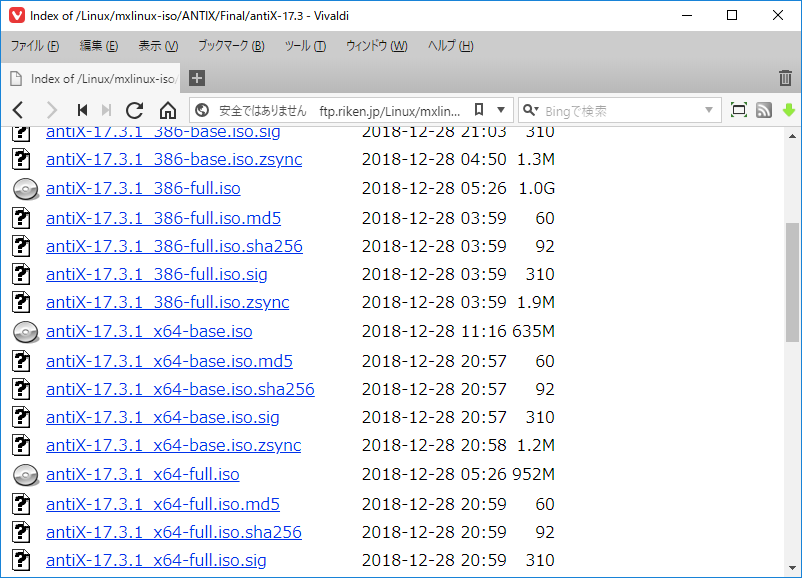Open the ヘルプ (H) menu
The image size is (802, 578).
[451, 46]
